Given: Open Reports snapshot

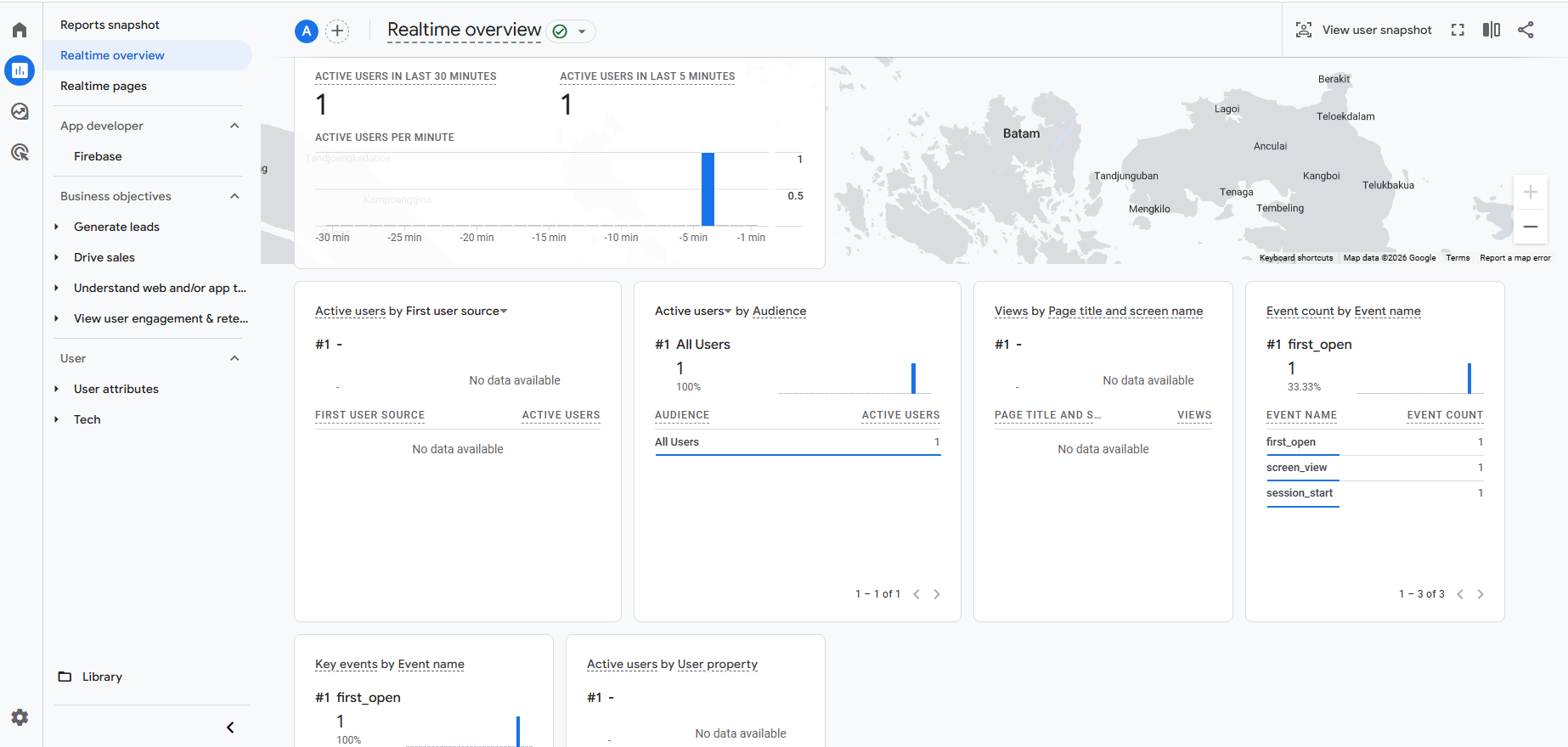Looking at the screenshot, I should [110, 25].
